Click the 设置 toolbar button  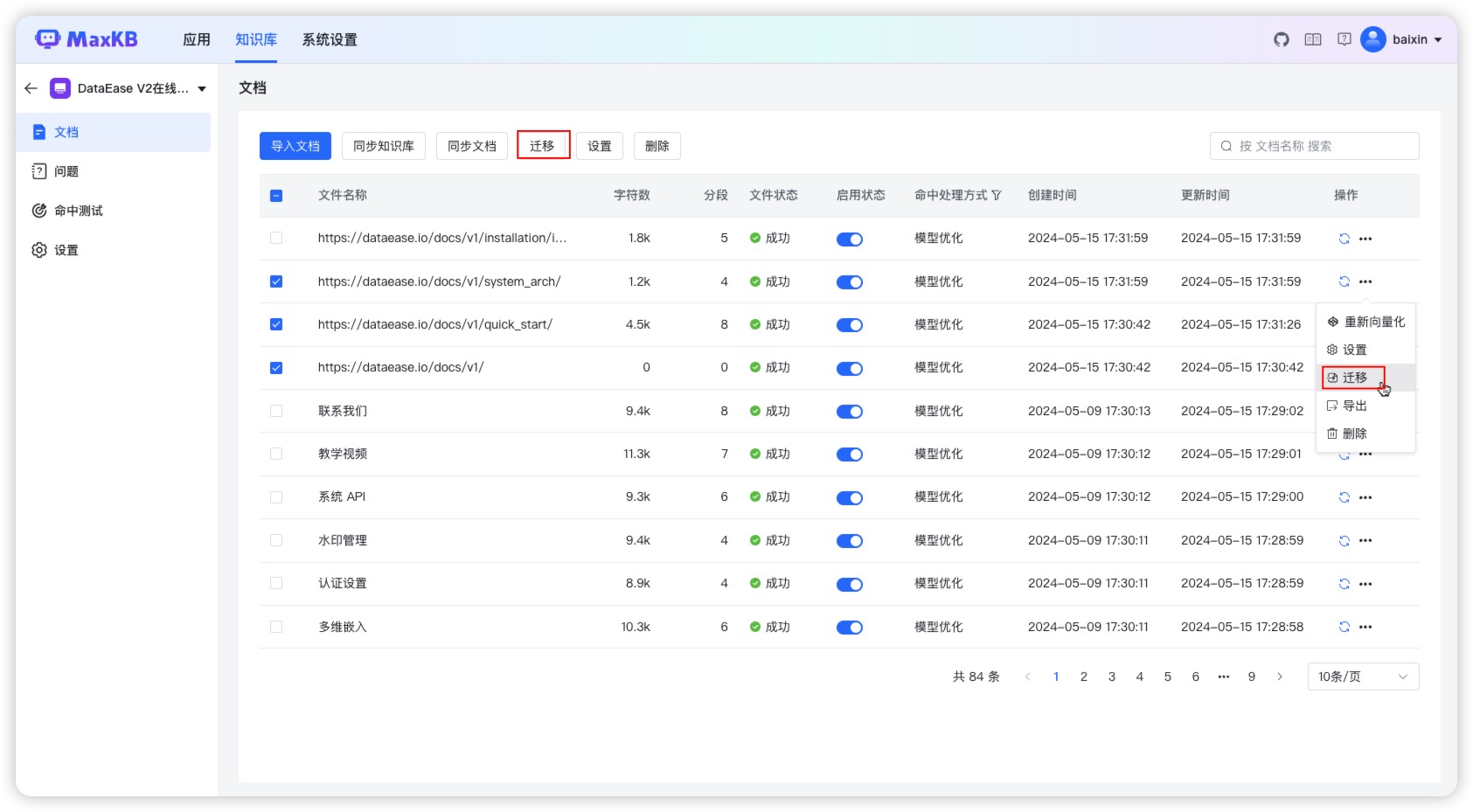[600, 146]
